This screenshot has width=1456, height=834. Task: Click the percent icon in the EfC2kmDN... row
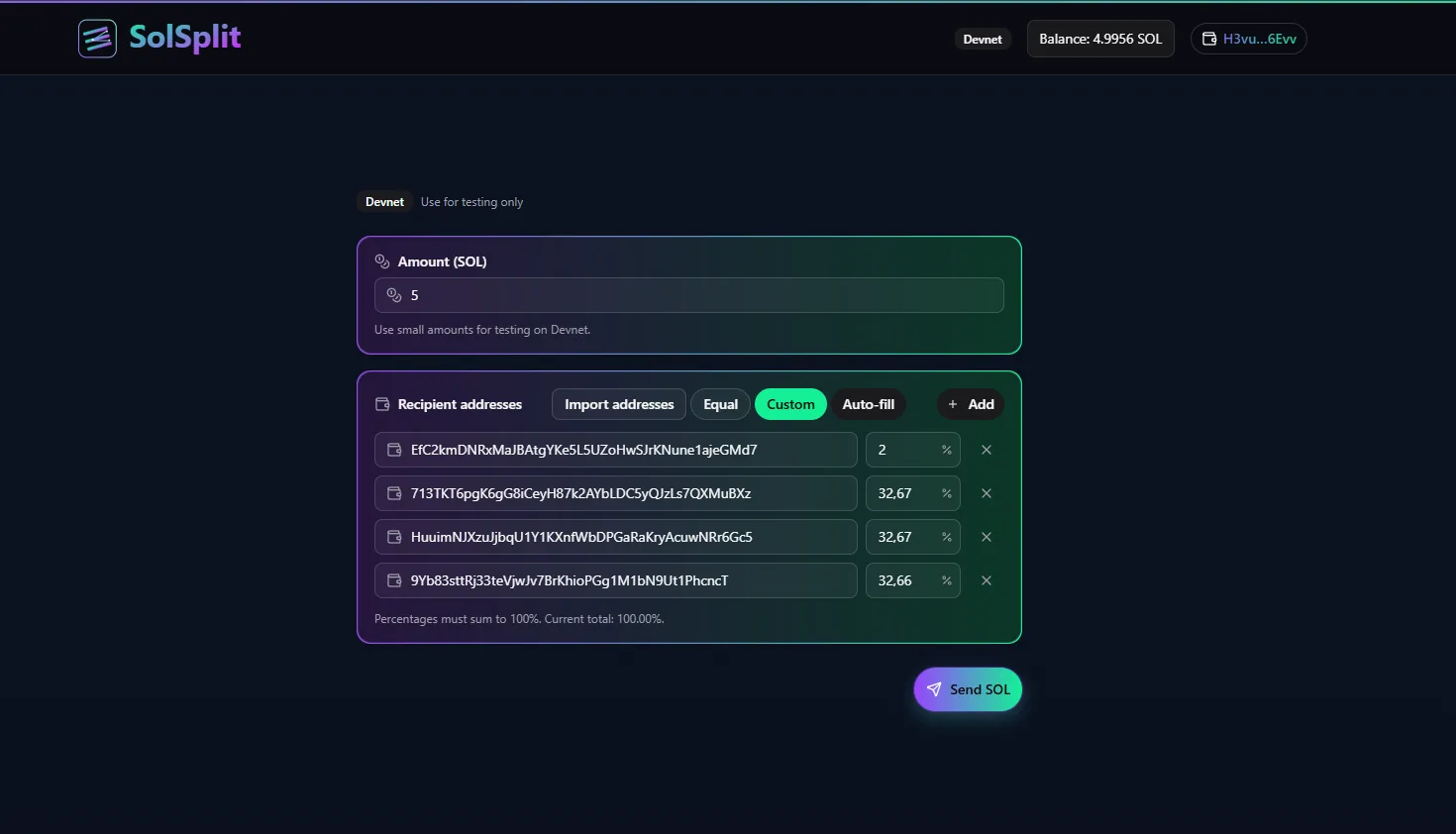click(x=947, y=450)
